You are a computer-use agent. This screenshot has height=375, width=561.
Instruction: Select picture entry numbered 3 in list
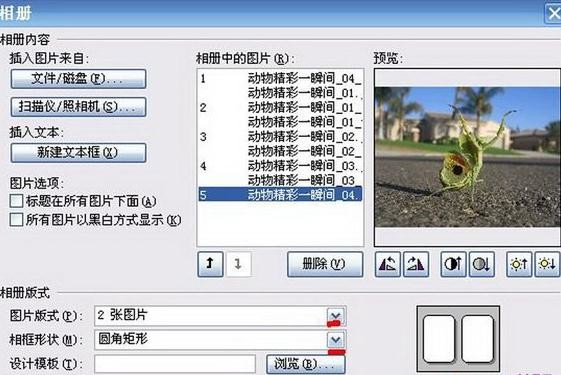pyautogui.click(x=280, y=137)
